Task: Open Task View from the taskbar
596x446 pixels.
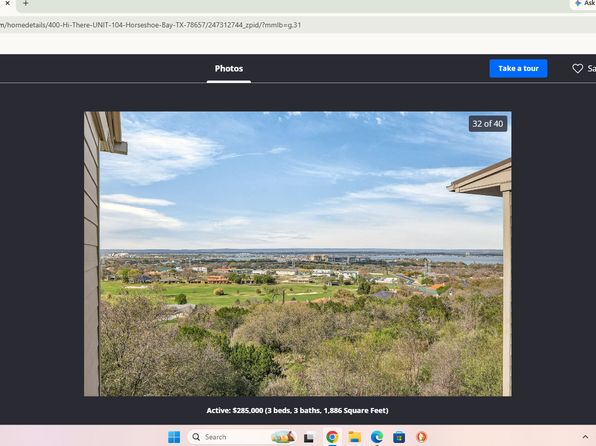Action: (x=309, y=437)
